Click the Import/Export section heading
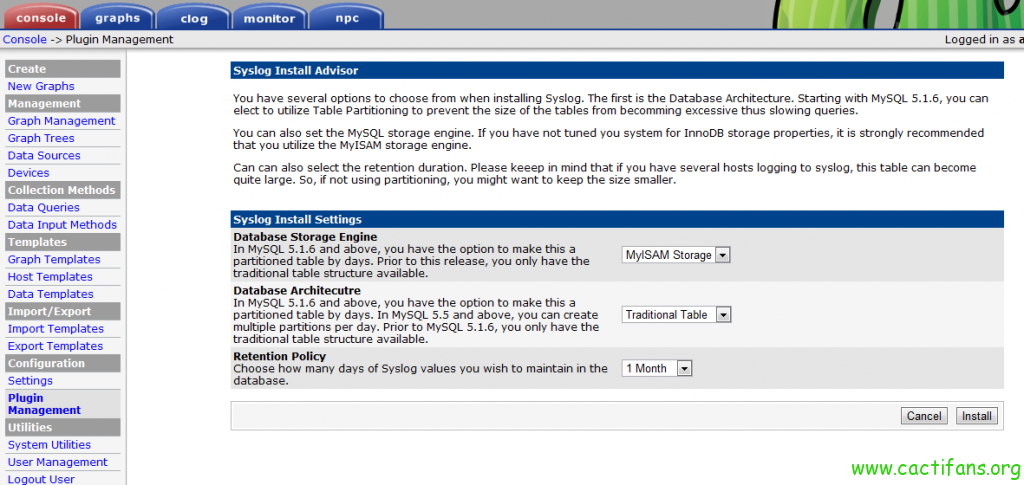Image resolution: width=1024 pixels, height=485 pixels. [63, 311]
